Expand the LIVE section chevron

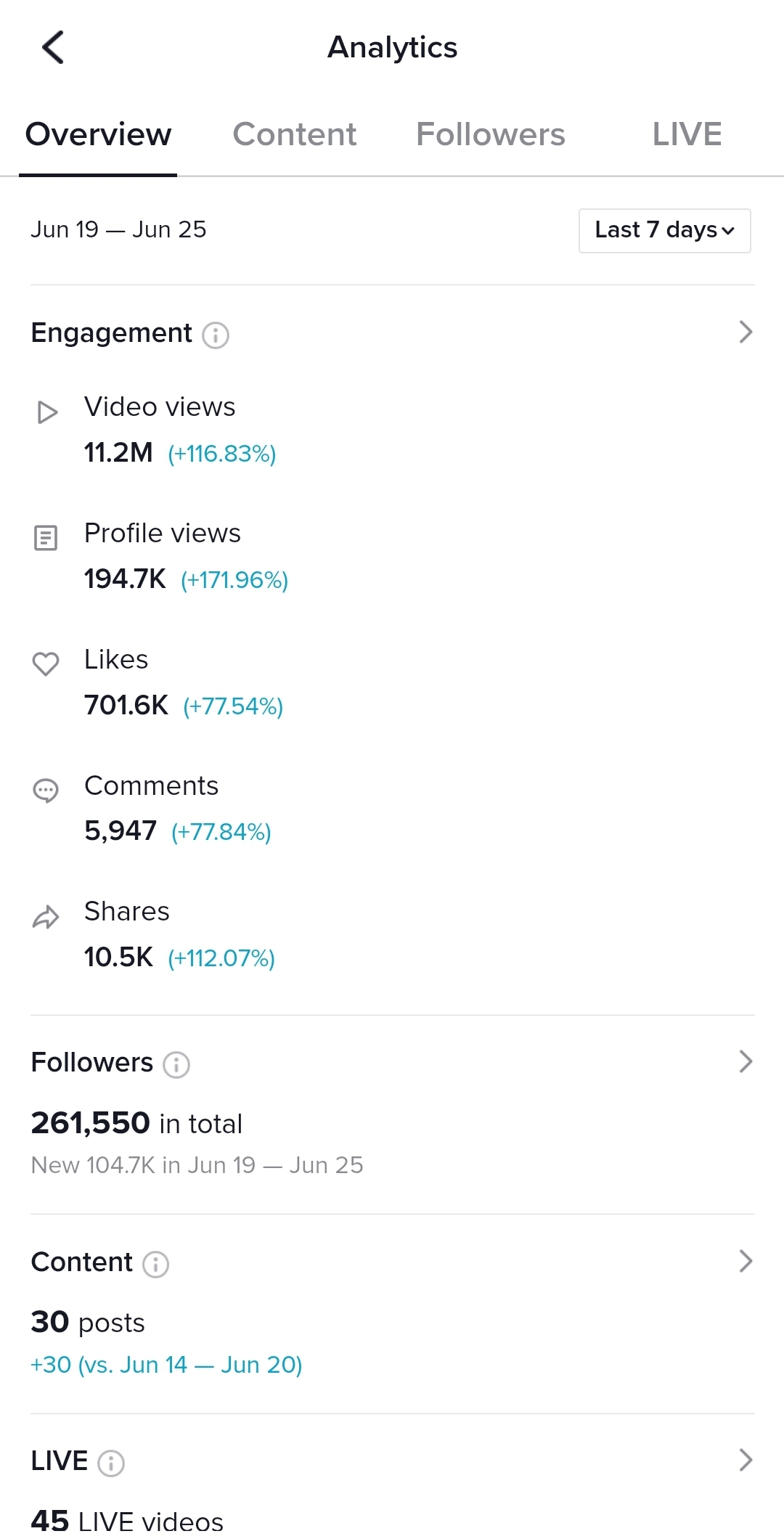pyautogui.click(x=746, y=1460)
